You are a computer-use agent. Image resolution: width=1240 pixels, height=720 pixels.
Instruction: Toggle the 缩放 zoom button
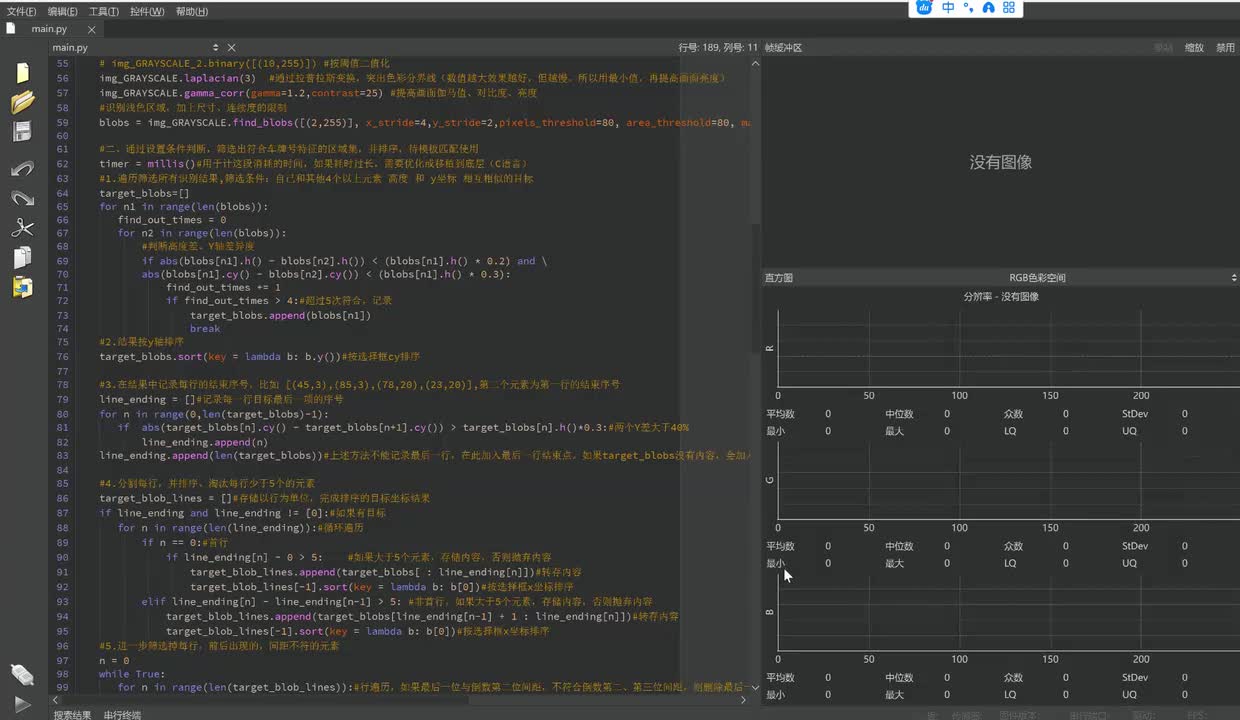pyautogui.click(x=1194, y=48)
